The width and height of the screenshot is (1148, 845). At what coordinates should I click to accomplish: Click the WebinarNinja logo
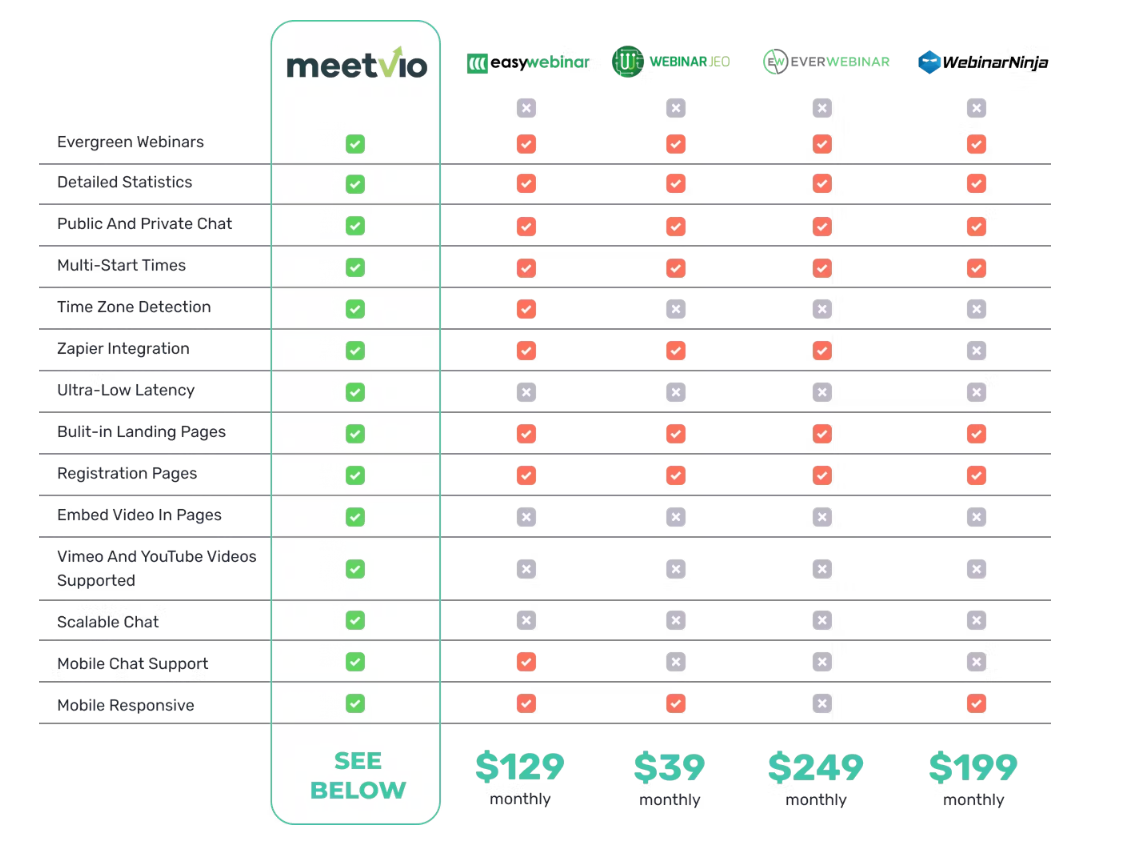tap(983, 62)
